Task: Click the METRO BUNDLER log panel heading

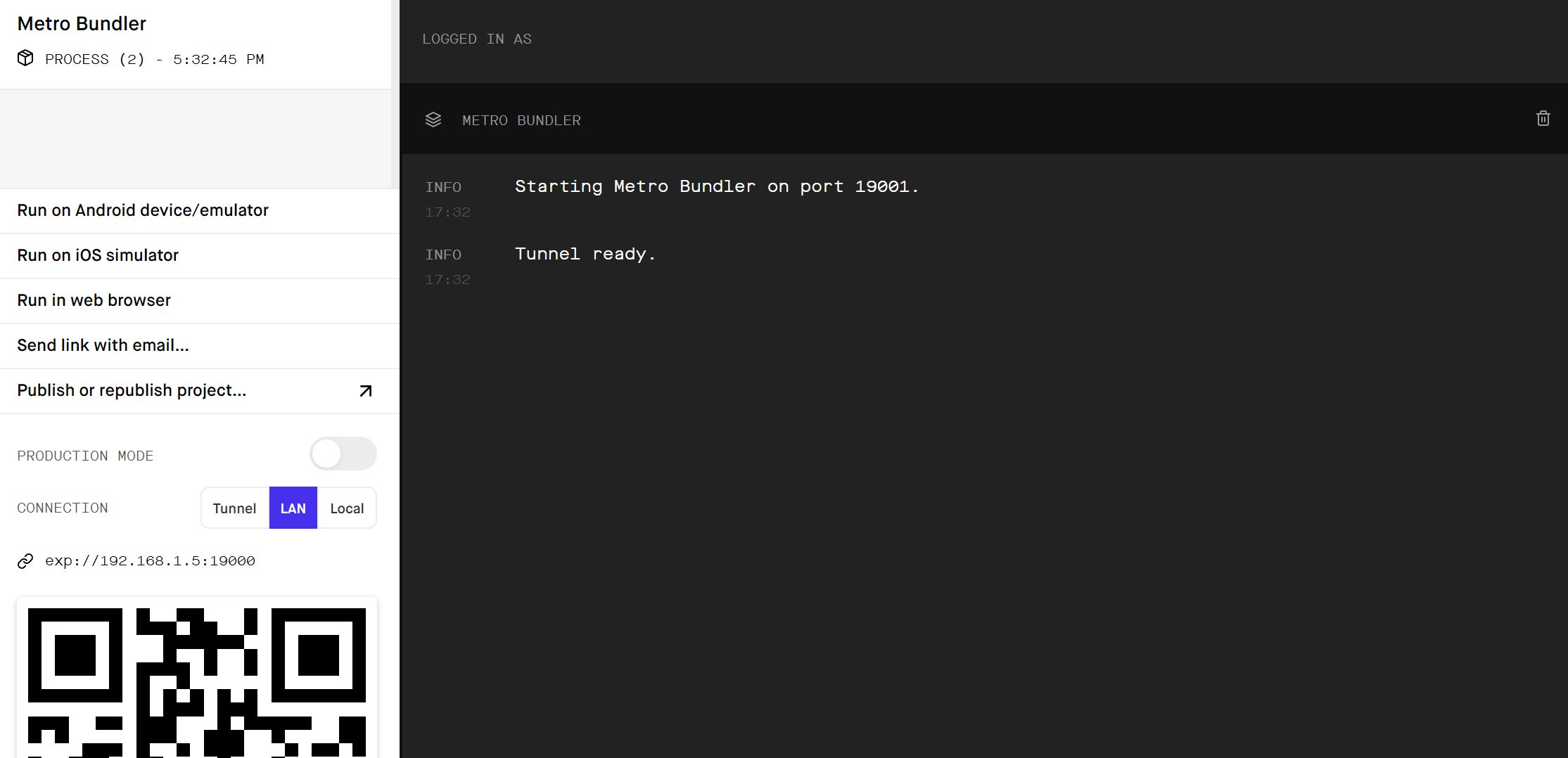Action: 521,121
